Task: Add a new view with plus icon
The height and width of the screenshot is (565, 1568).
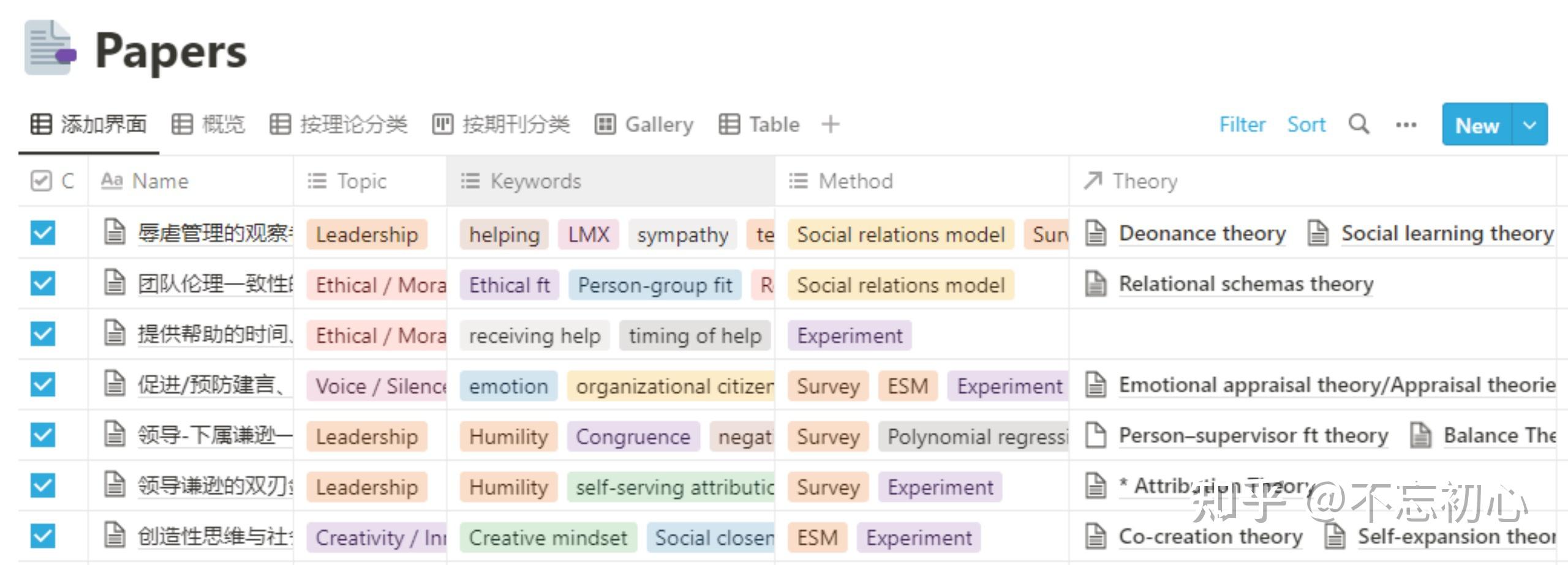Action: tap(831, 124)
